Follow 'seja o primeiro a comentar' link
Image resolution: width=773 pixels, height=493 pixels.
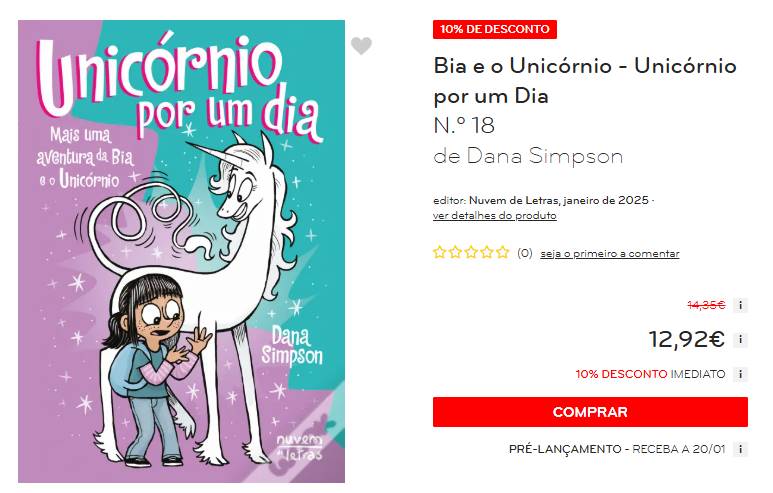click(x=610, y=253)
